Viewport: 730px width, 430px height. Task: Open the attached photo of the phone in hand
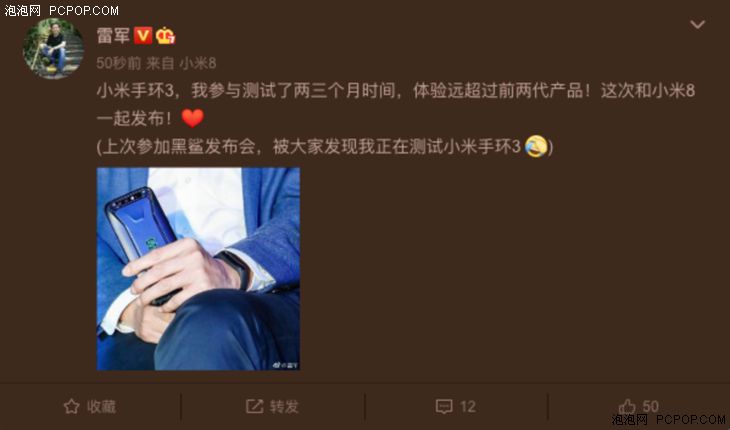(x=198, y=269)
